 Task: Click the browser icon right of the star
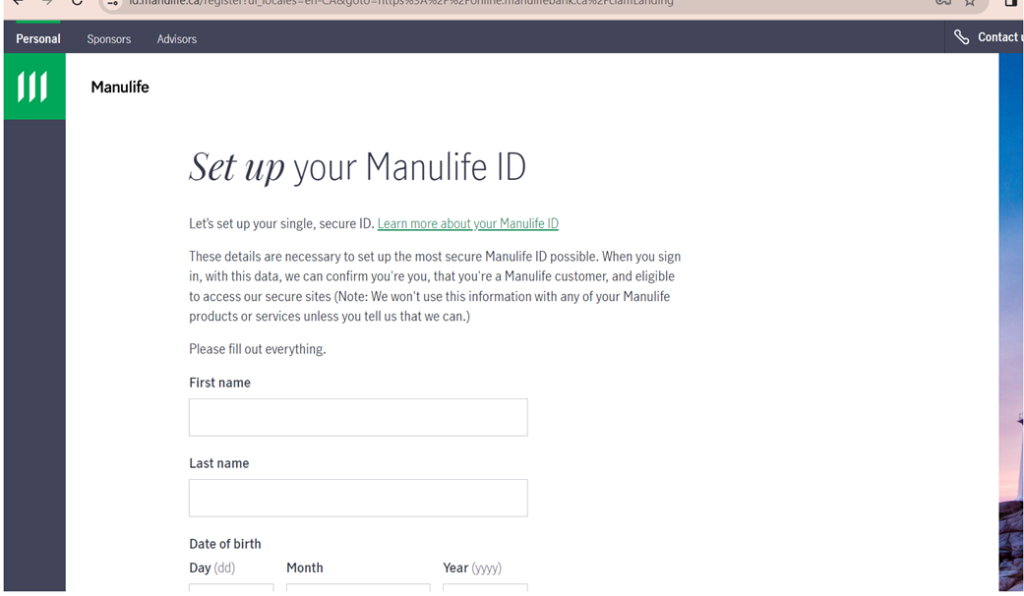tap(1009, 3)
